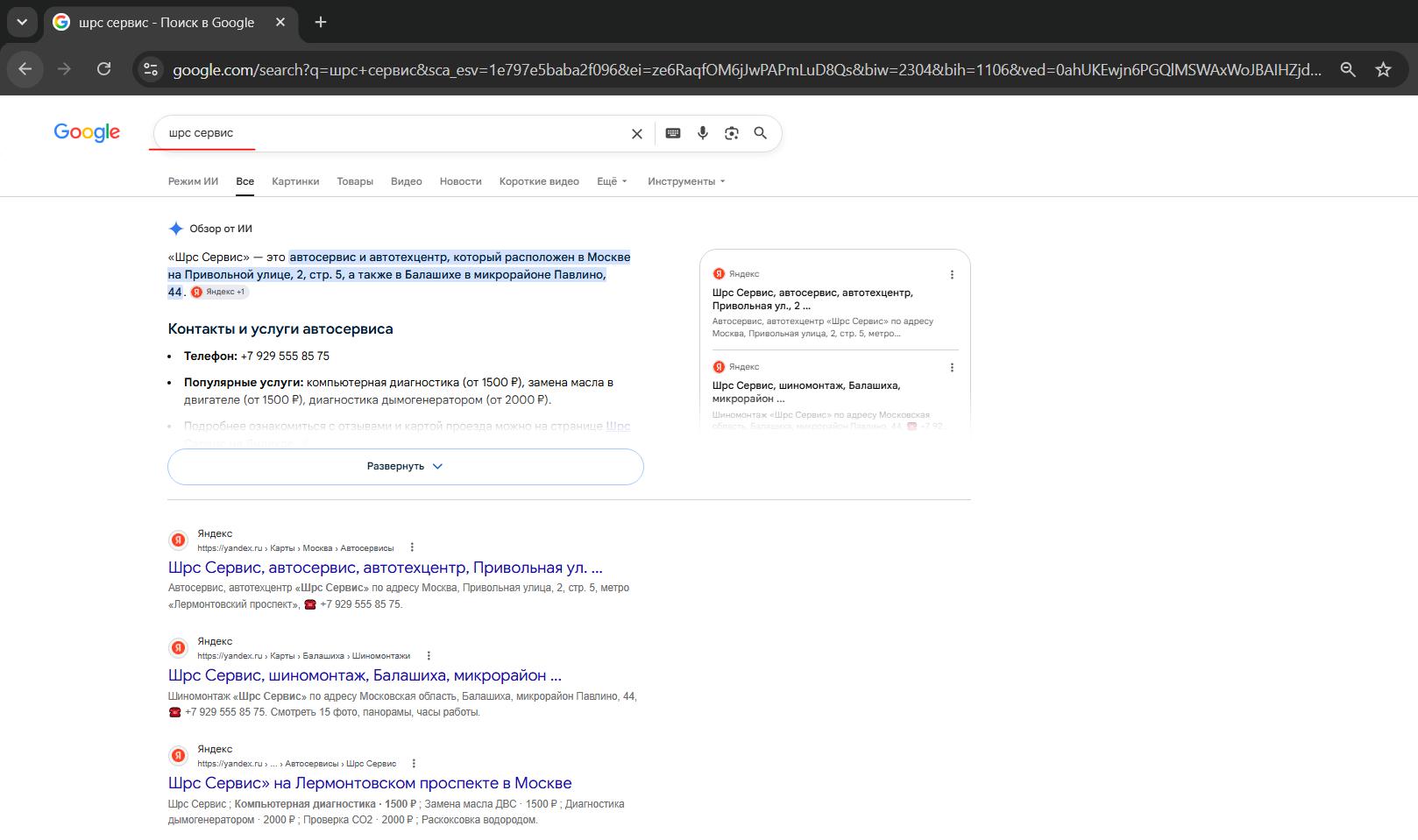Switch to Новости tab
The height and width of the screenshot is (840, 1418).
(x=461, y=181)
